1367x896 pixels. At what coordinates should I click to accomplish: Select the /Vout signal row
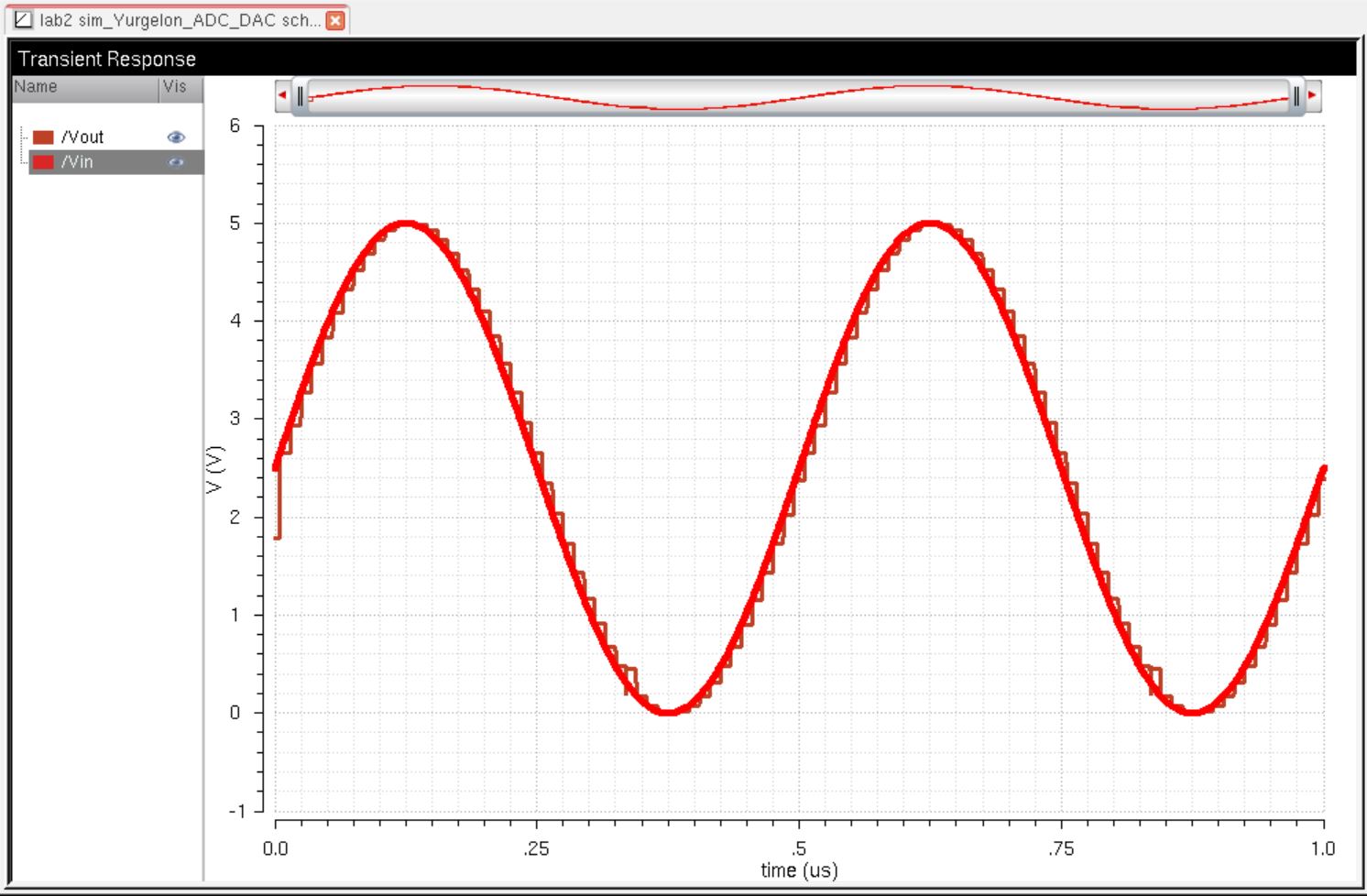tap(116, 137)
